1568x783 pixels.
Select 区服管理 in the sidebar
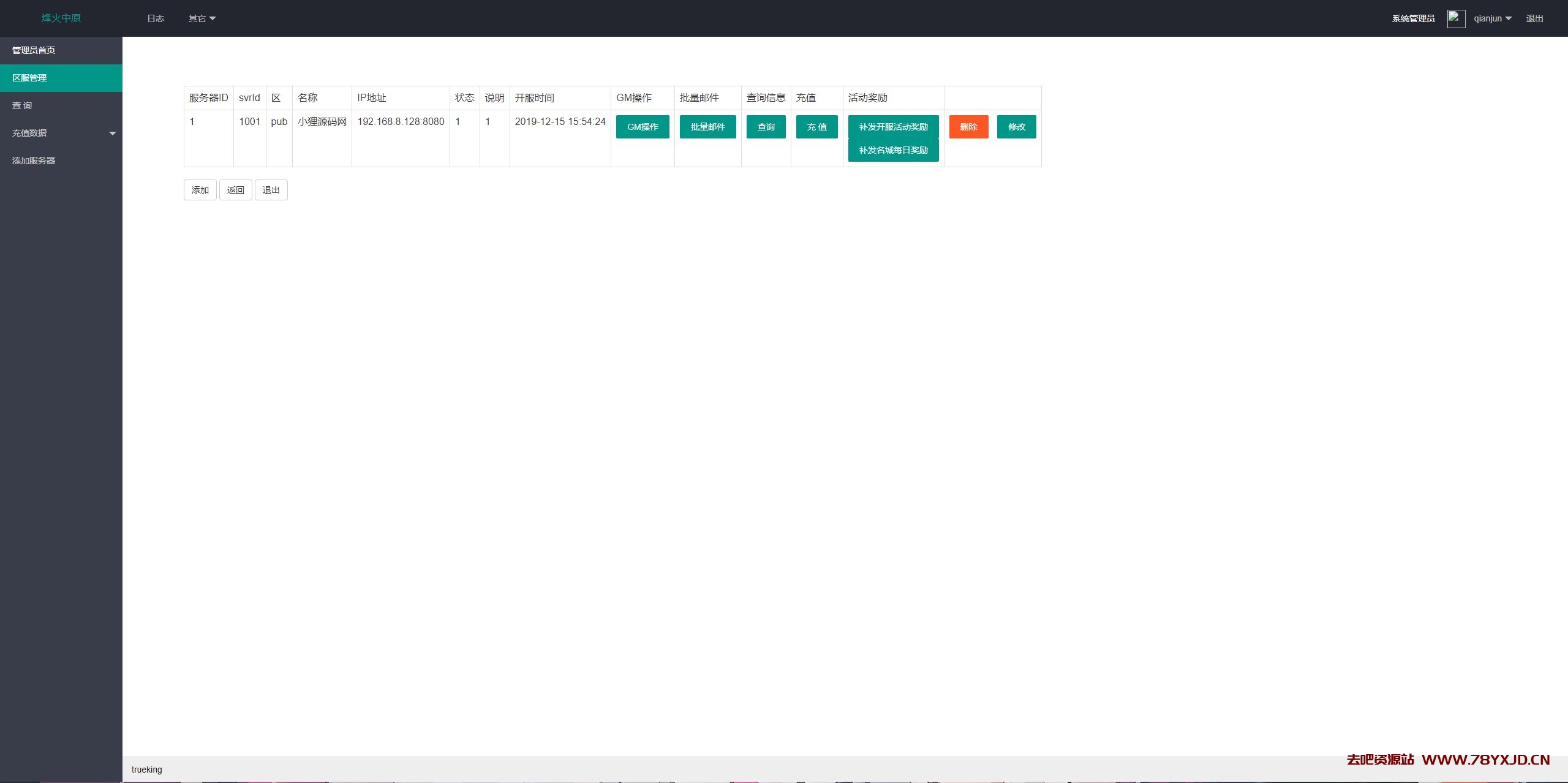[x=61, y=78]
